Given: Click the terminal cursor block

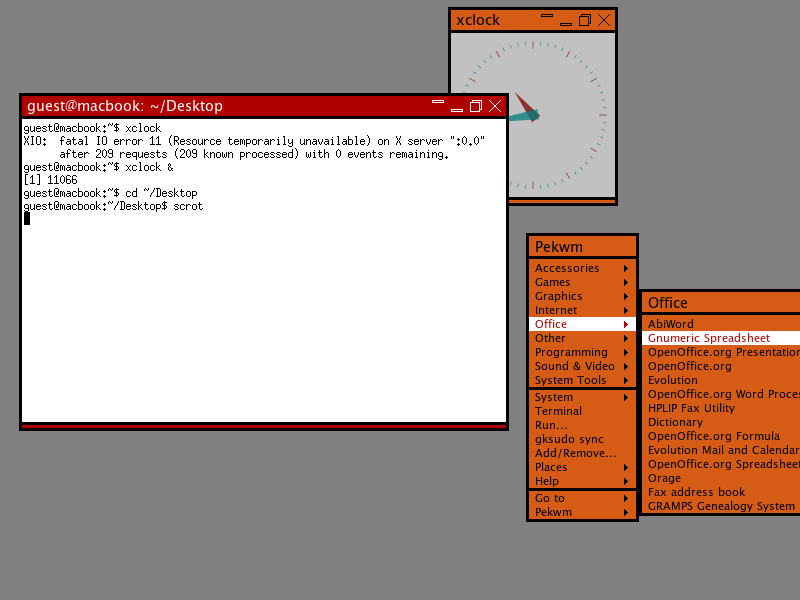Looking at the screenshot, I should coord(27,218).
